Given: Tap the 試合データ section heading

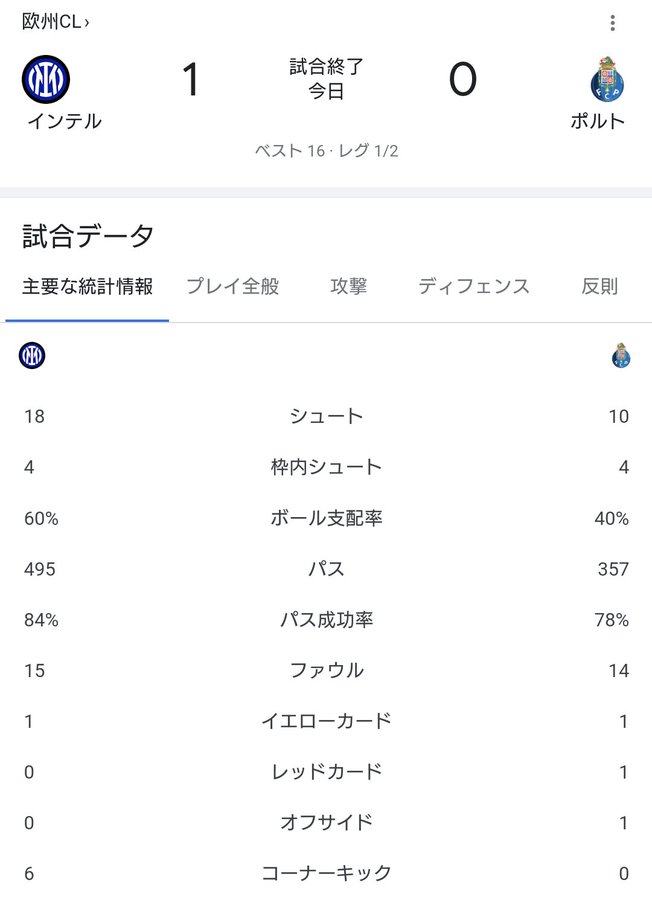Looking at the screenshot, I should click(x=88, y=236).
